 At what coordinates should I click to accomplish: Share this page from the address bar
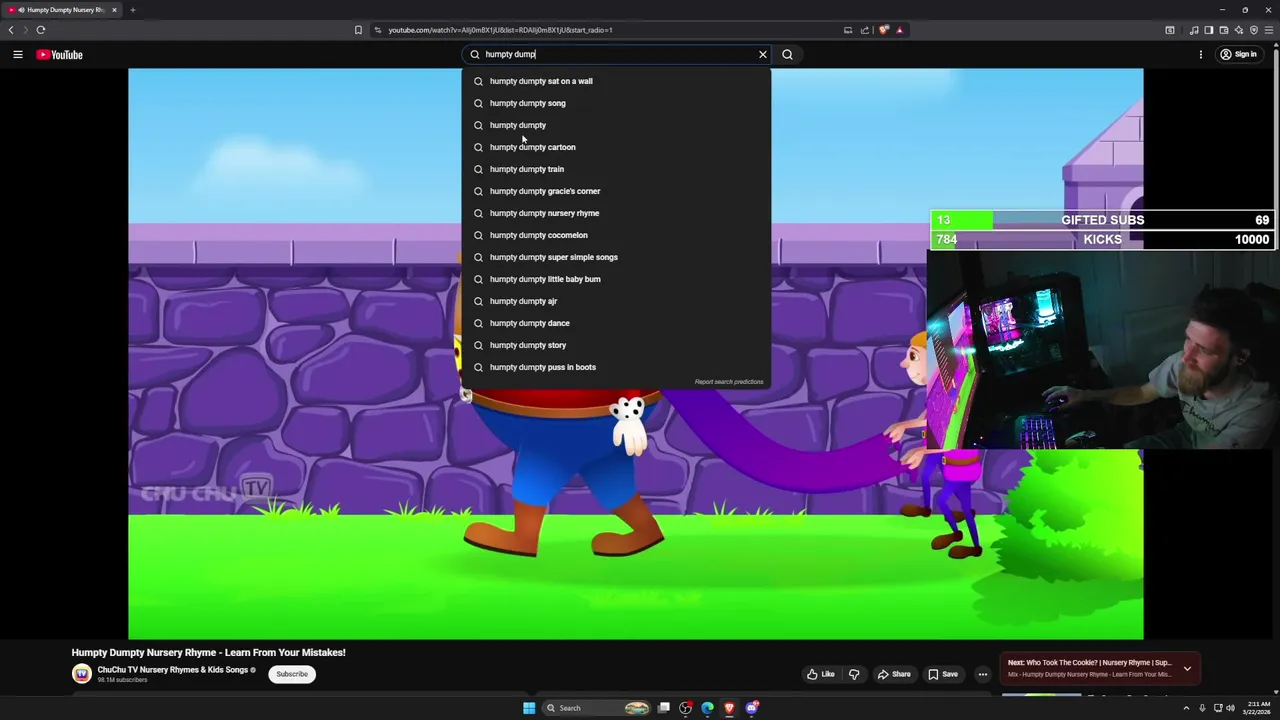click(865, 30)
